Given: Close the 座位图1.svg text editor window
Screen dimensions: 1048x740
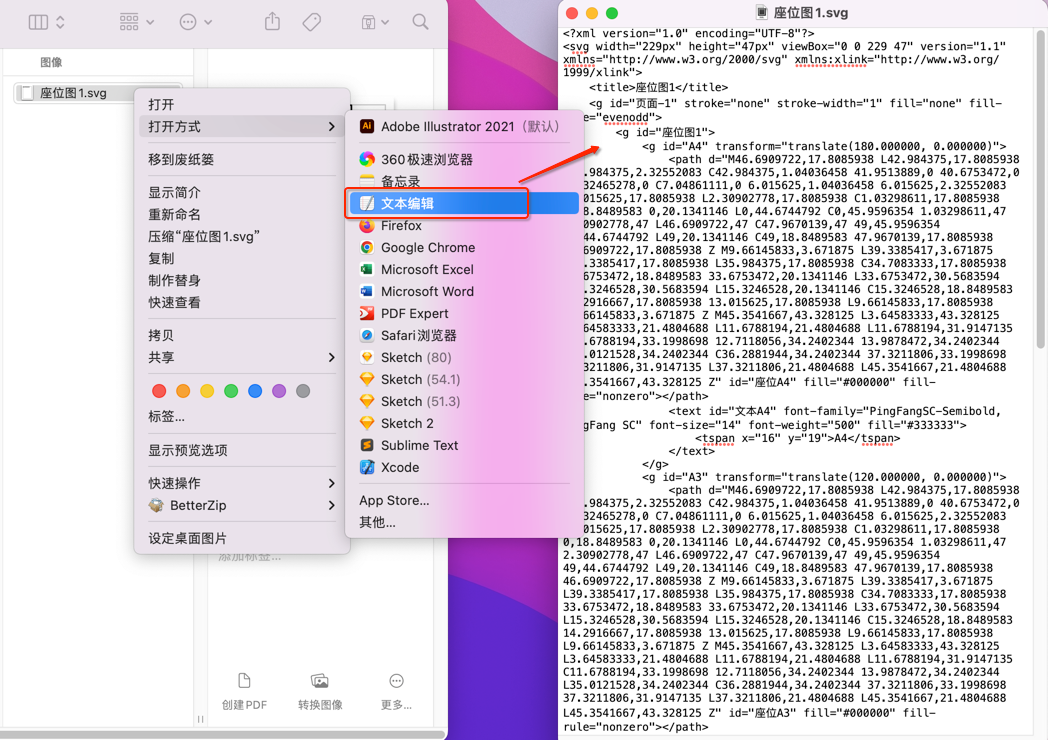Looking at the screenshot, I should tap(572, 13).
